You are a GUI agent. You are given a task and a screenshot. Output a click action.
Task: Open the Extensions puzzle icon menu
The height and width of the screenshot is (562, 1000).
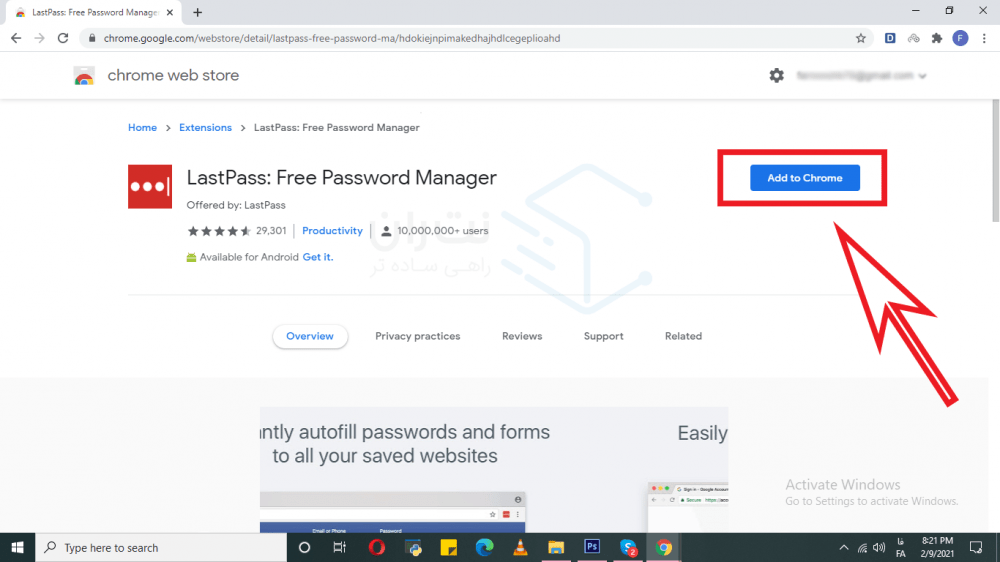(x=936, y=38)
